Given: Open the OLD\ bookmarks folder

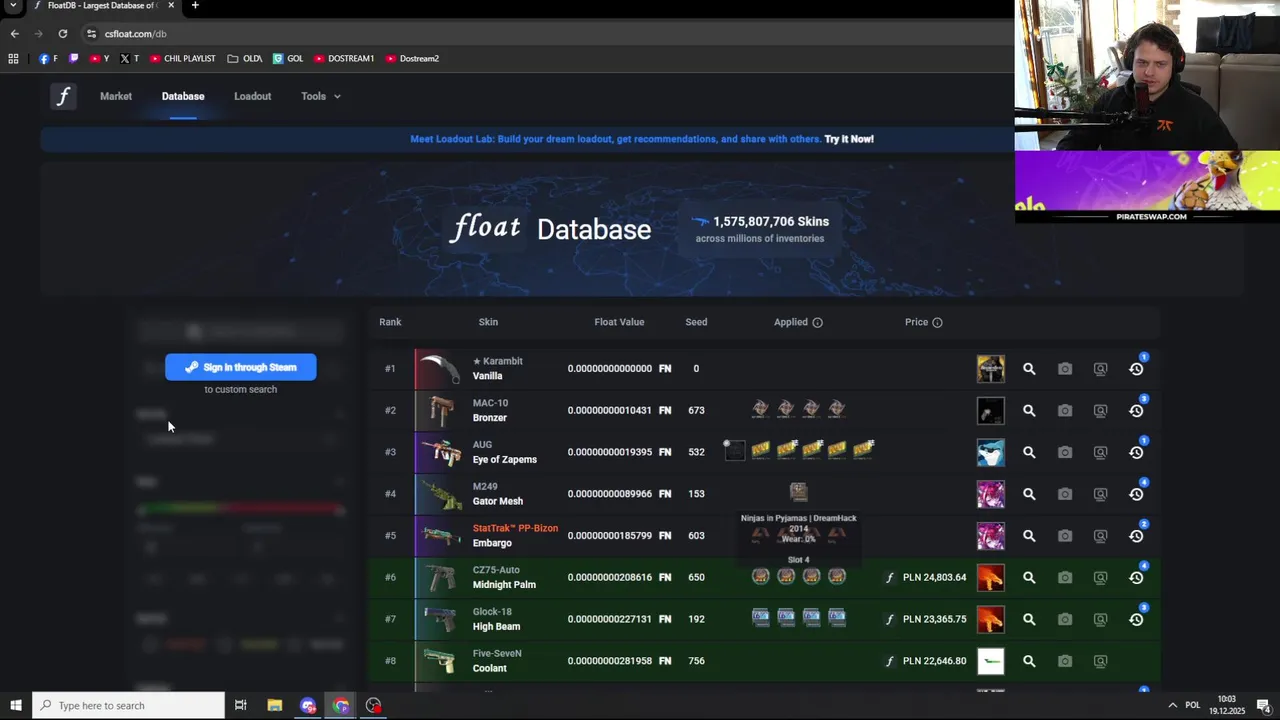Looking at the screenshot, I should 245,58.
